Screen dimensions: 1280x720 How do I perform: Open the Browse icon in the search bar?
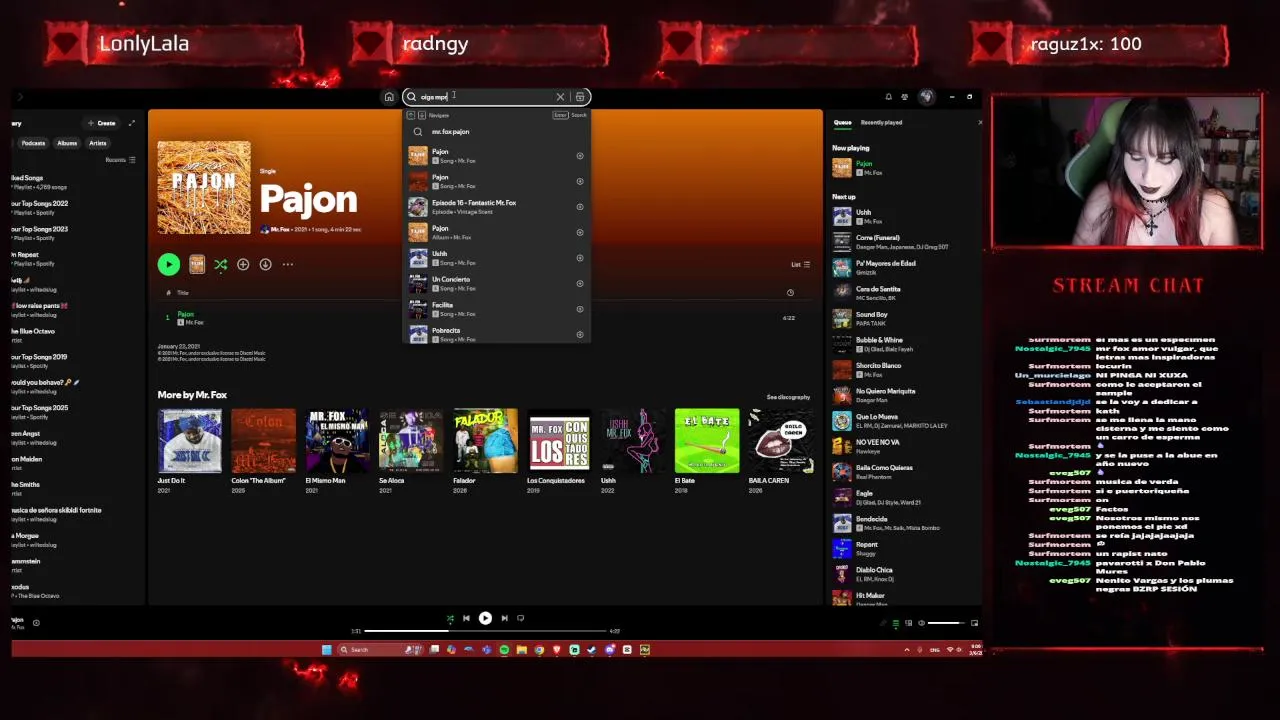[x=580, y=97]
